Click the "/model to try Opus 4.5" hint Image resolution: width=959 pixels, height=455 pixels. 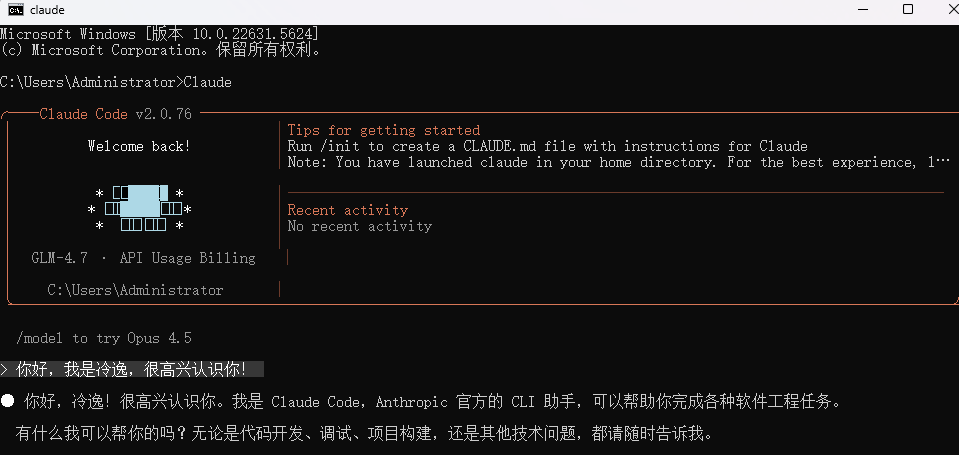pyautogui.click(x=104, y=338)
